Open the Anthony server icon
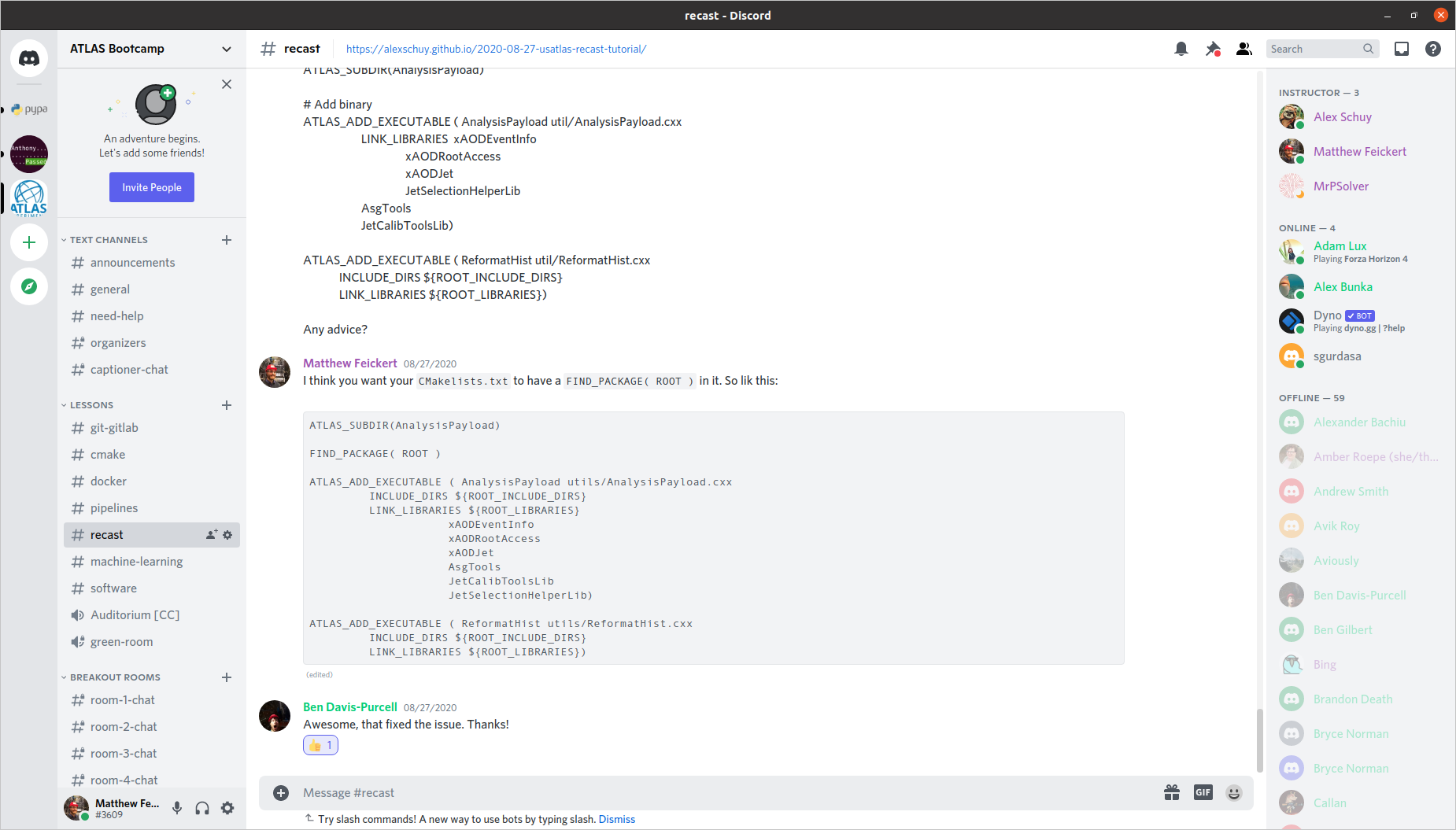 point(29,154)
